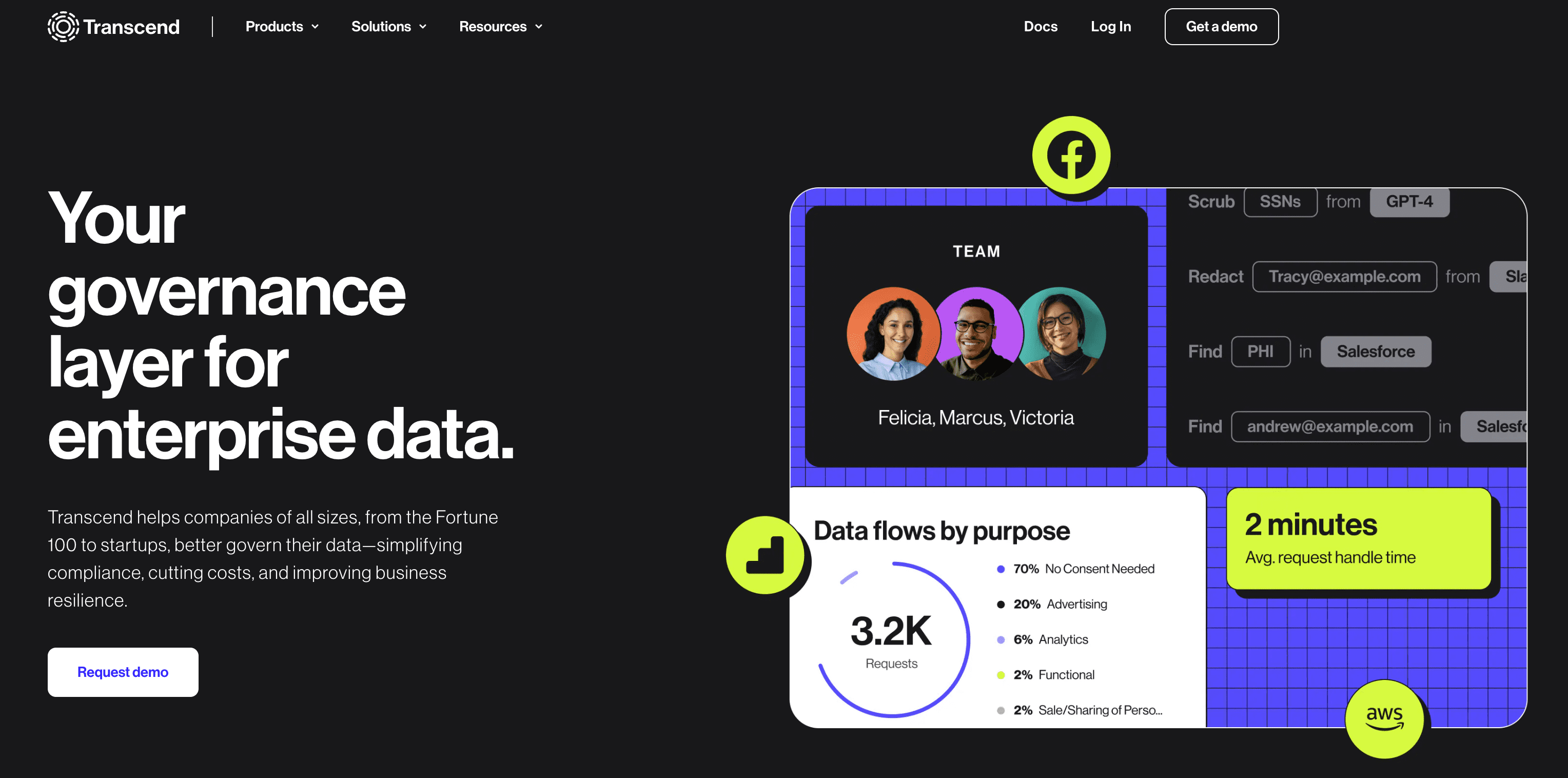Click the Tracy@example.com email field

(1344, 276)
